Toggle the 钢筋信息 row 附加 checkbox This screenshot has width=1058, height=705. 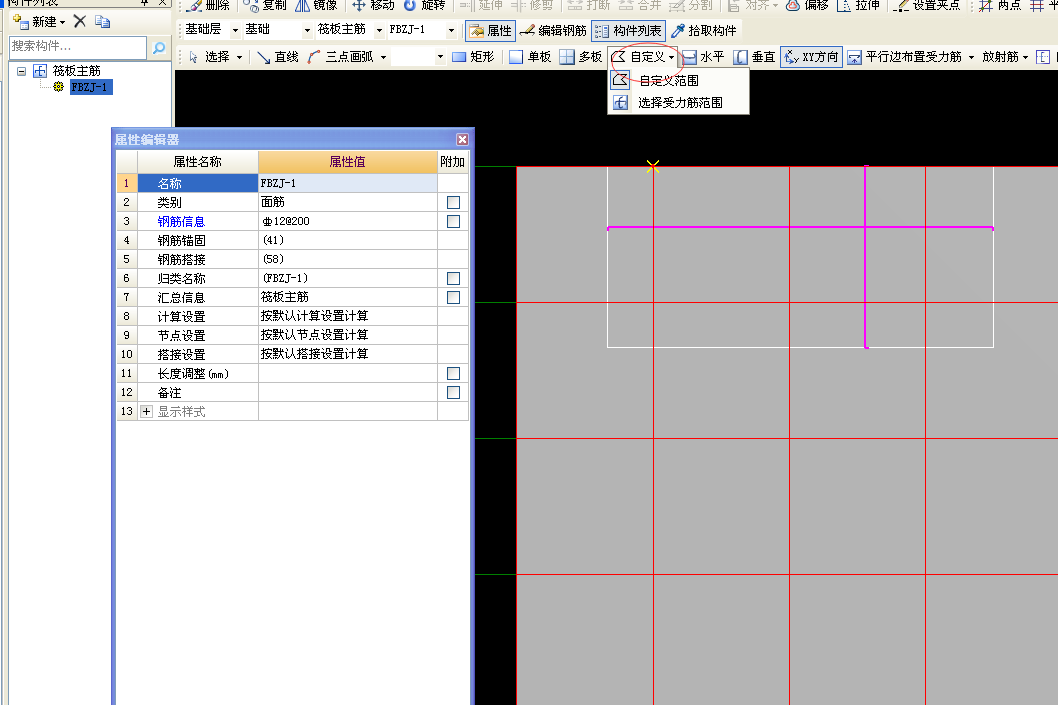pyautogui.click(x=453, y=221)
